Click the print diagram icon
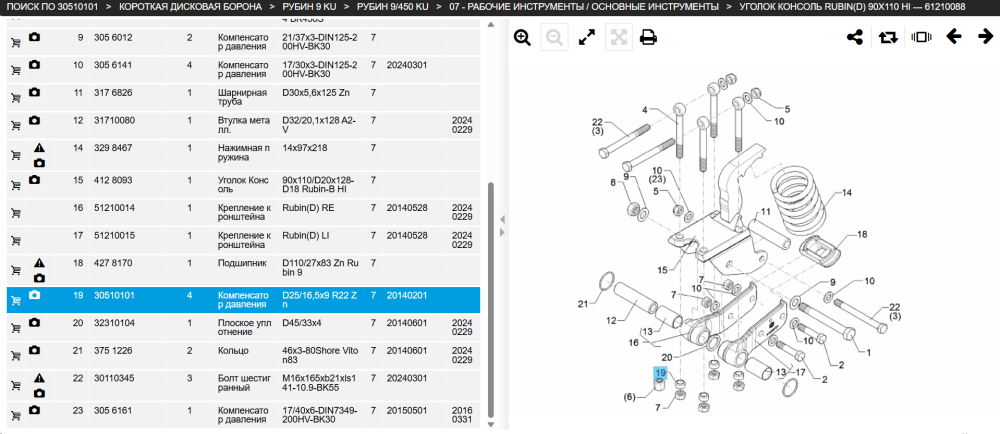Viewport: 1000px width, 434px height. (x=649, y=38)
